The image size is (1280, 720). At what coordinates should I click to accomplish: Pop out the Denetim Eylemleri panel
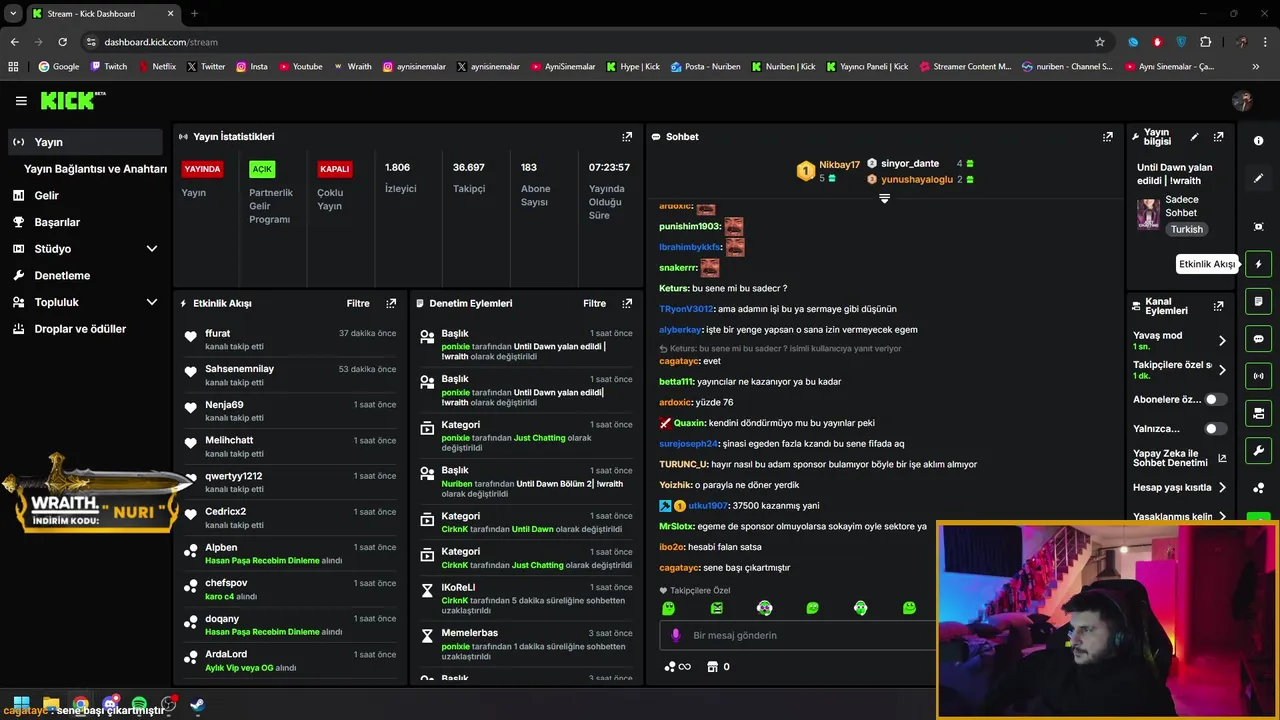[627, 303]
